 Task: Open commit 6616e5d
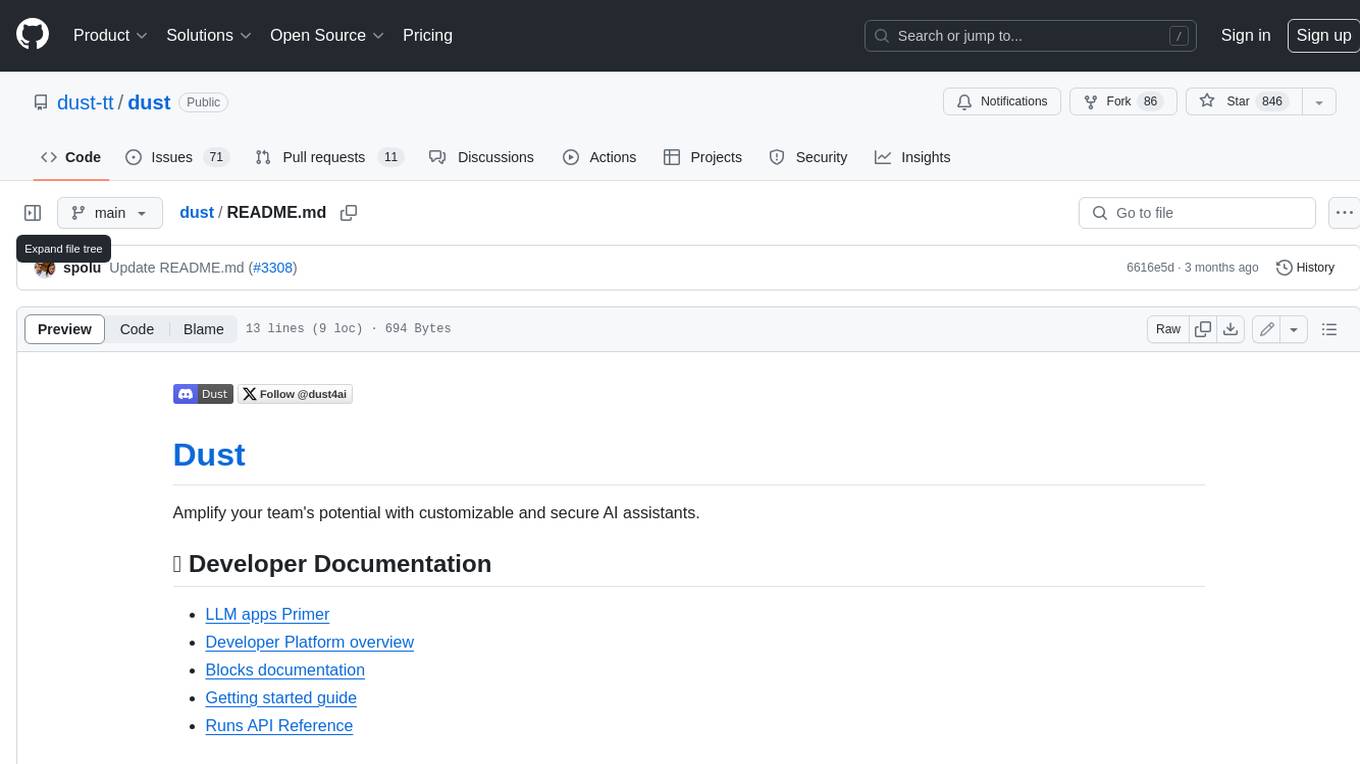(x=1150, y=268)
